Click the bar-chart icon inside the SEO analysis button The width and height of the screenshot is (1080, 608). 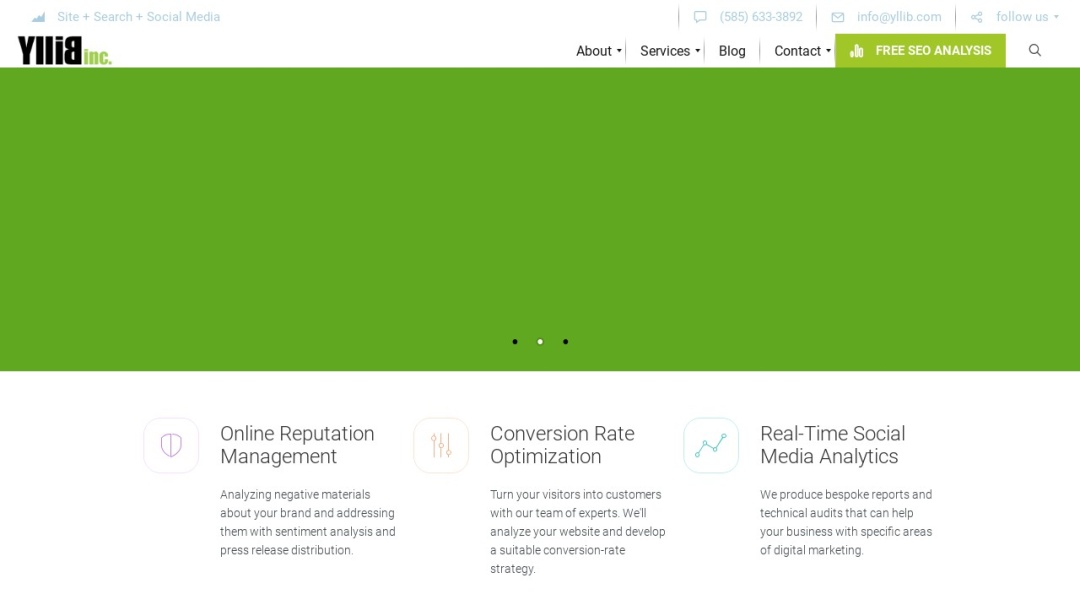click(x=858, y=50)
